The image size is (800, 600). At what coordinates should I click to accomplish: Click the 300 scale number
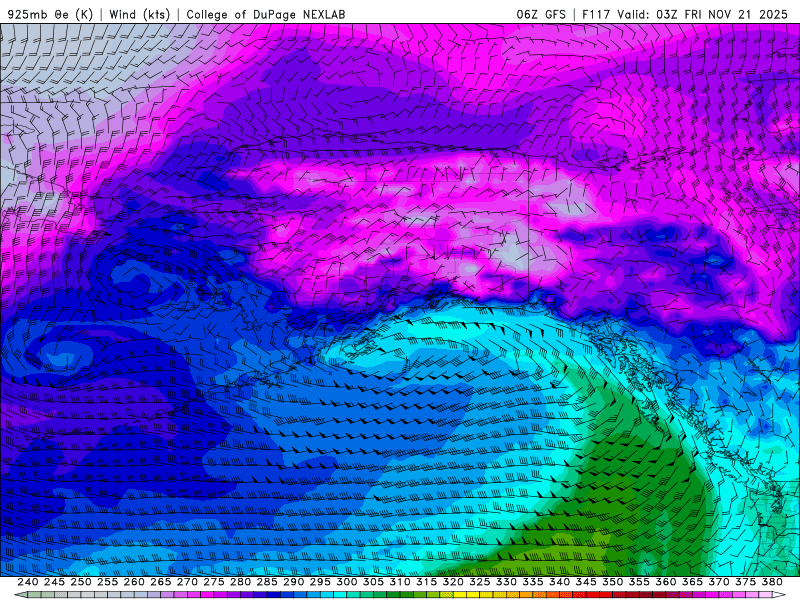click(346, 582)
